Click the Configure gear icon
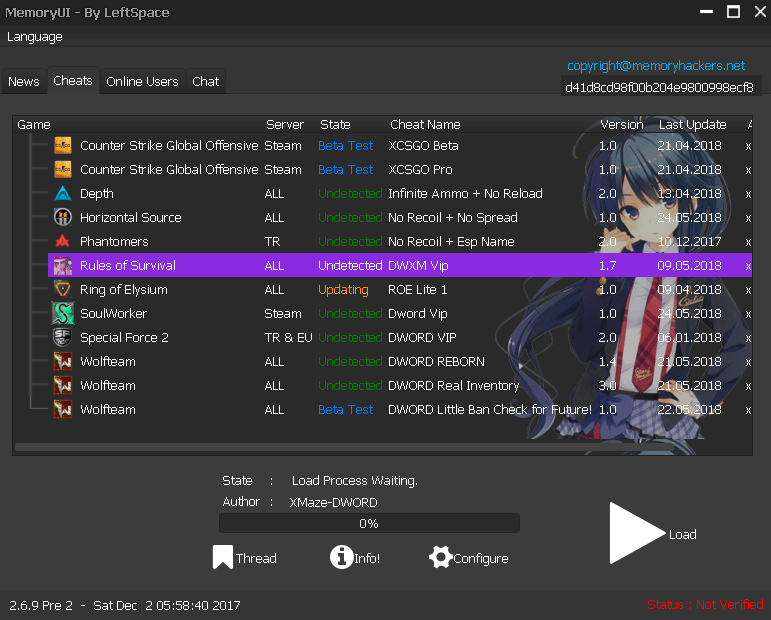The image size is (771, 620). pos(440,557)
